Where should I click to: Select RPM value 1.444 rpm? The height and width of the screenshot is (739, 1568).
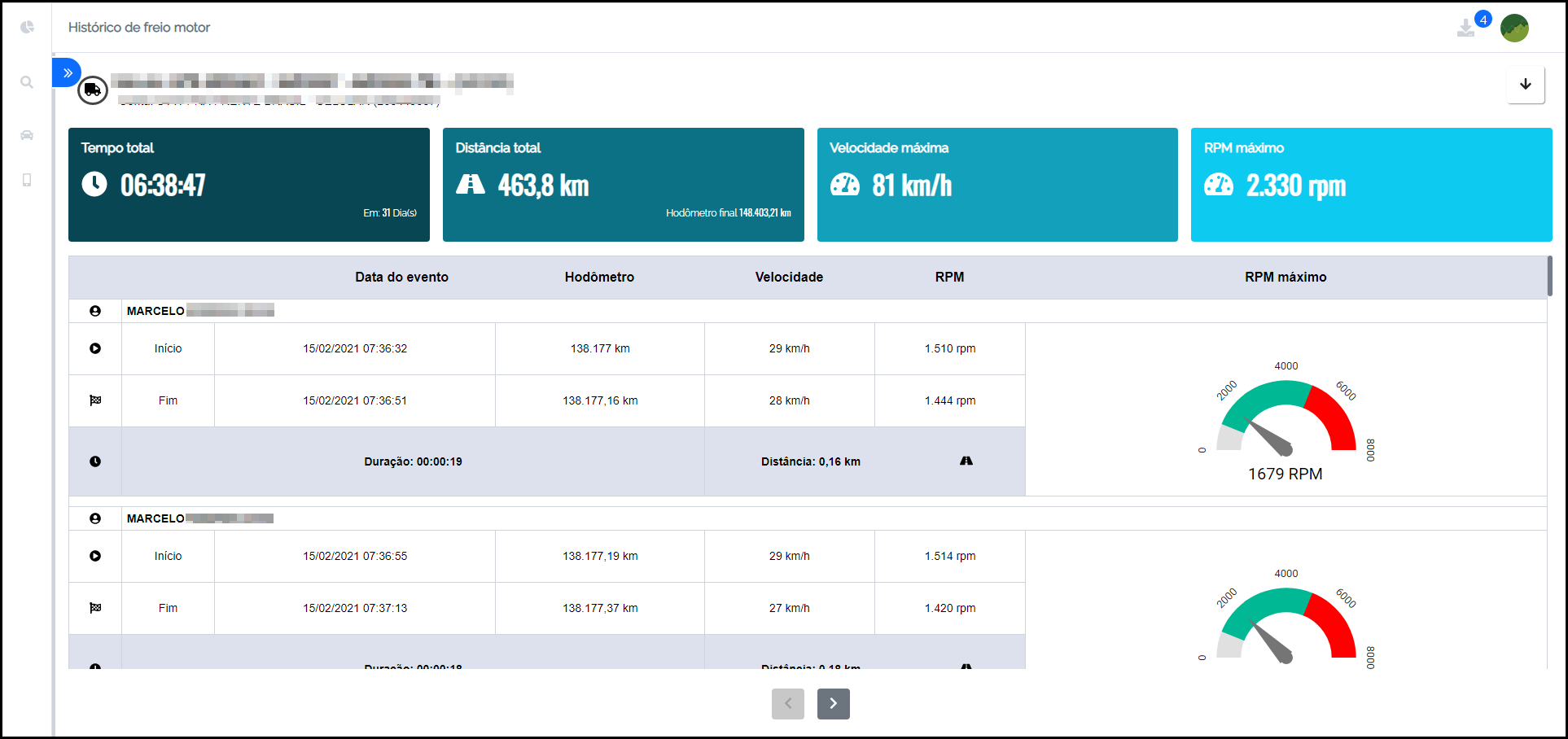tap(950, 400)
